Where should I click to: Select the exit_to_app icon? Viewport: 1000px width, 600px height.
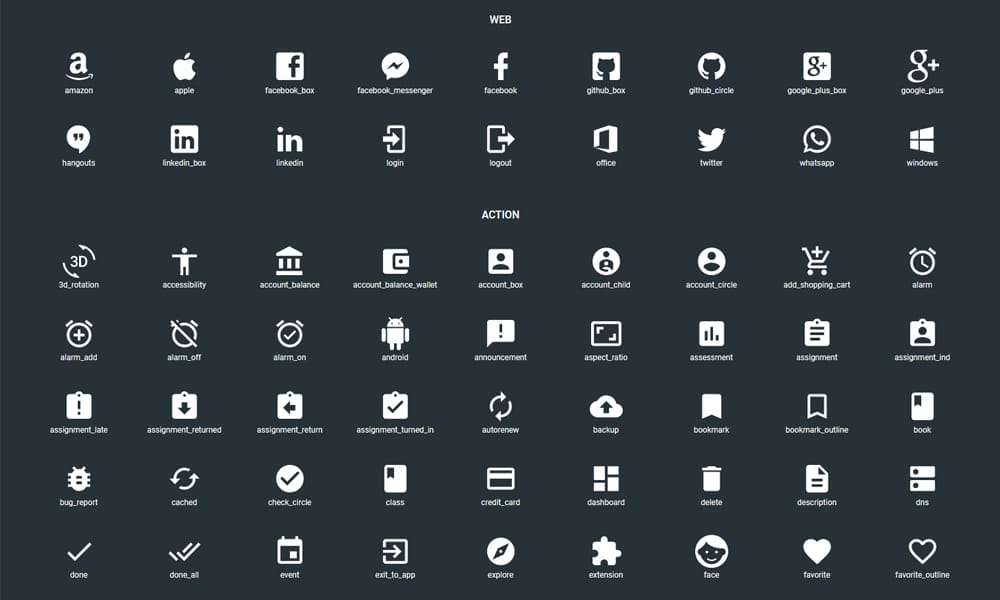pos(395,552)
